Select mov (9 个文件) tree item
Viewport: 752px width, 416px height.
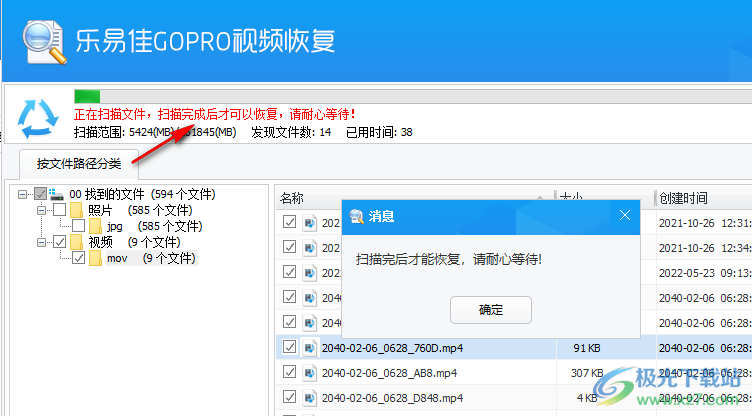(x=151, y=258)
